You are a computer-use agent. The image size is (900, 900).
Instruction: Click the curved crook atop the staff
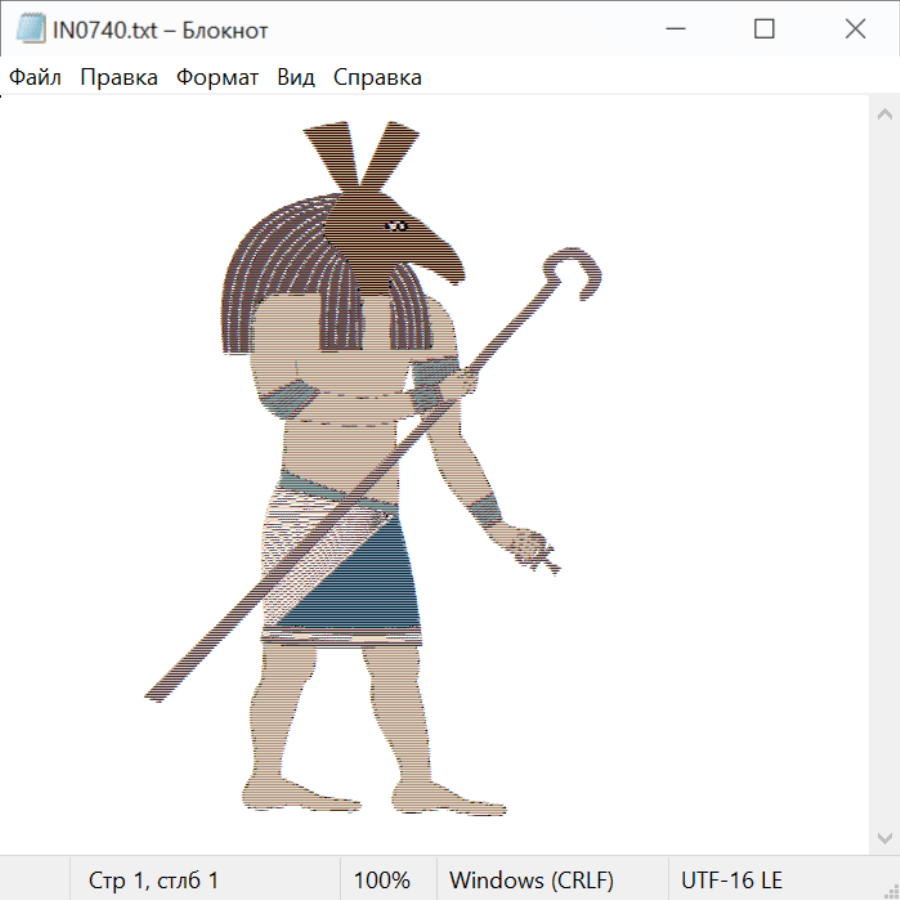(x=575, y=266)
